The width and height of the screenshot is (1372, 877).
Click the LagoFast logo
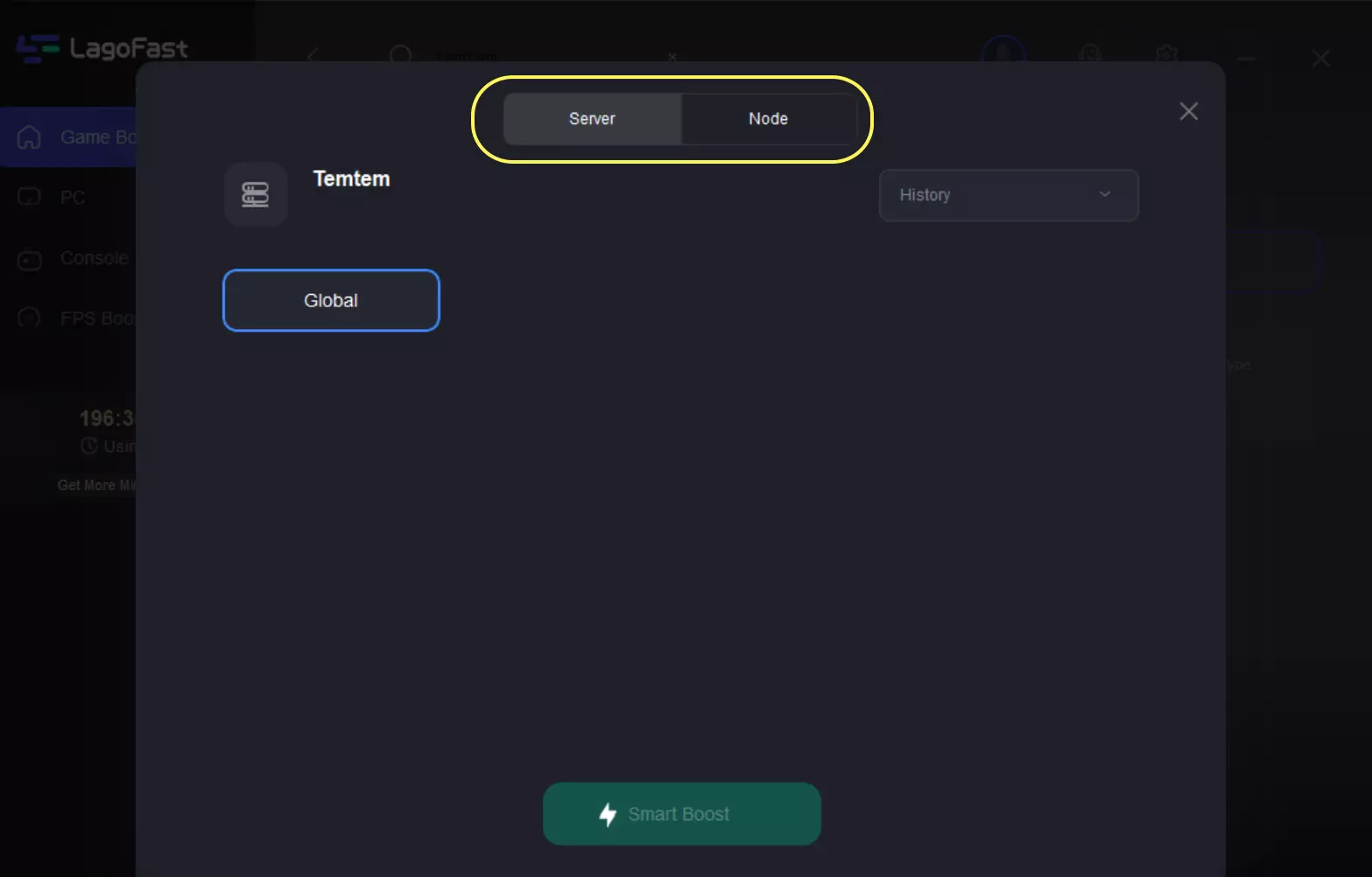click(102, 48)
